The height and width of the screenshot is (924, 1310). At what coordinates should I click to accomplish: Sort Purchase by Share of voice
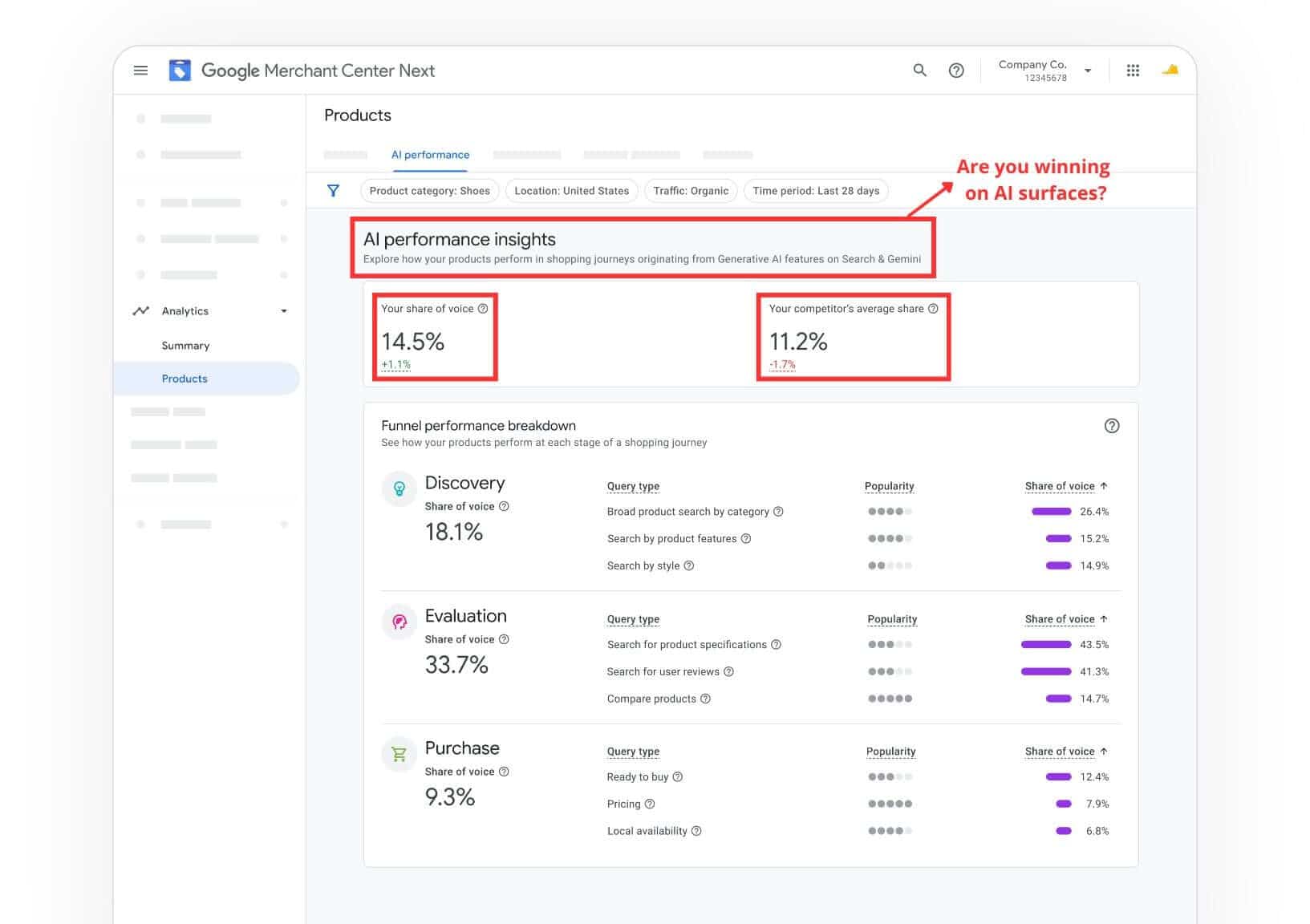(1066, 752)
